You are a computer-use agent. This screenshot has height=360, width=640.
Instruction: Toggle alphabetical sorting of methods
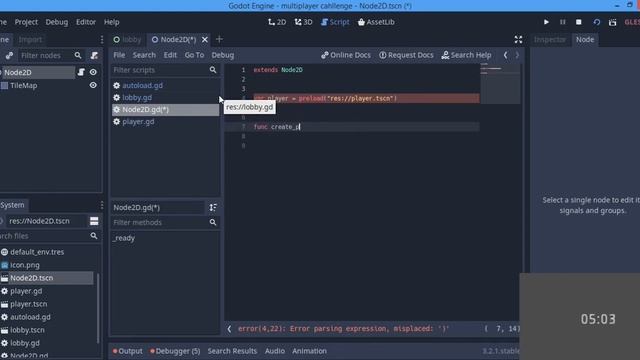213,207
